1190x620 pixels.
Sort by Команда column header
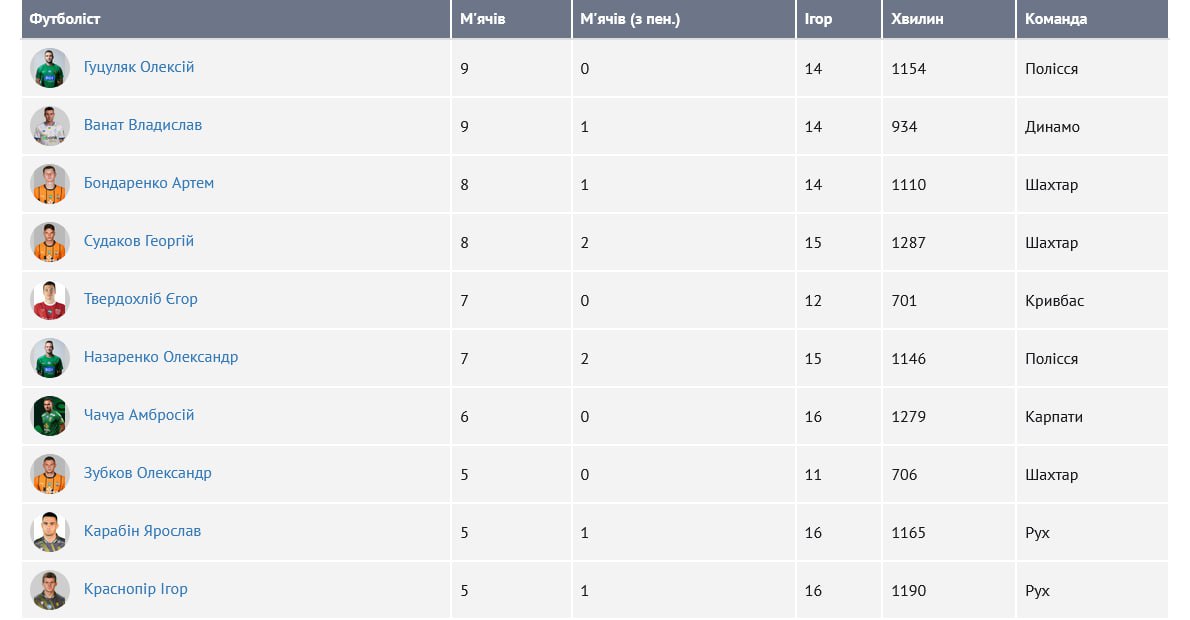click(1056, 19)
